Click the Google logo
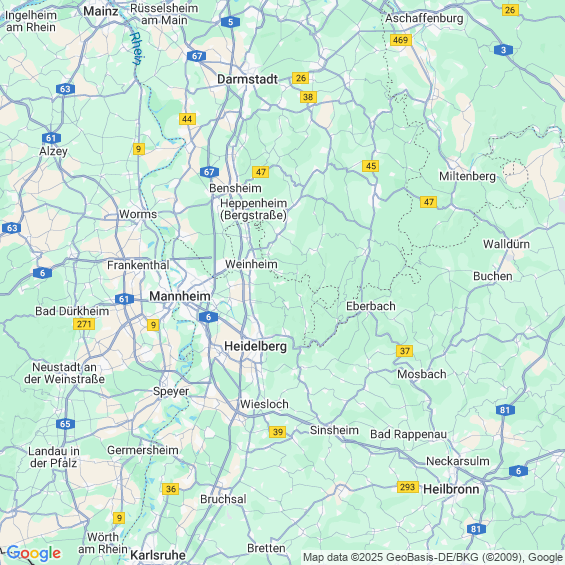Viewport: 565px width, 565px height. coord(34,553)
